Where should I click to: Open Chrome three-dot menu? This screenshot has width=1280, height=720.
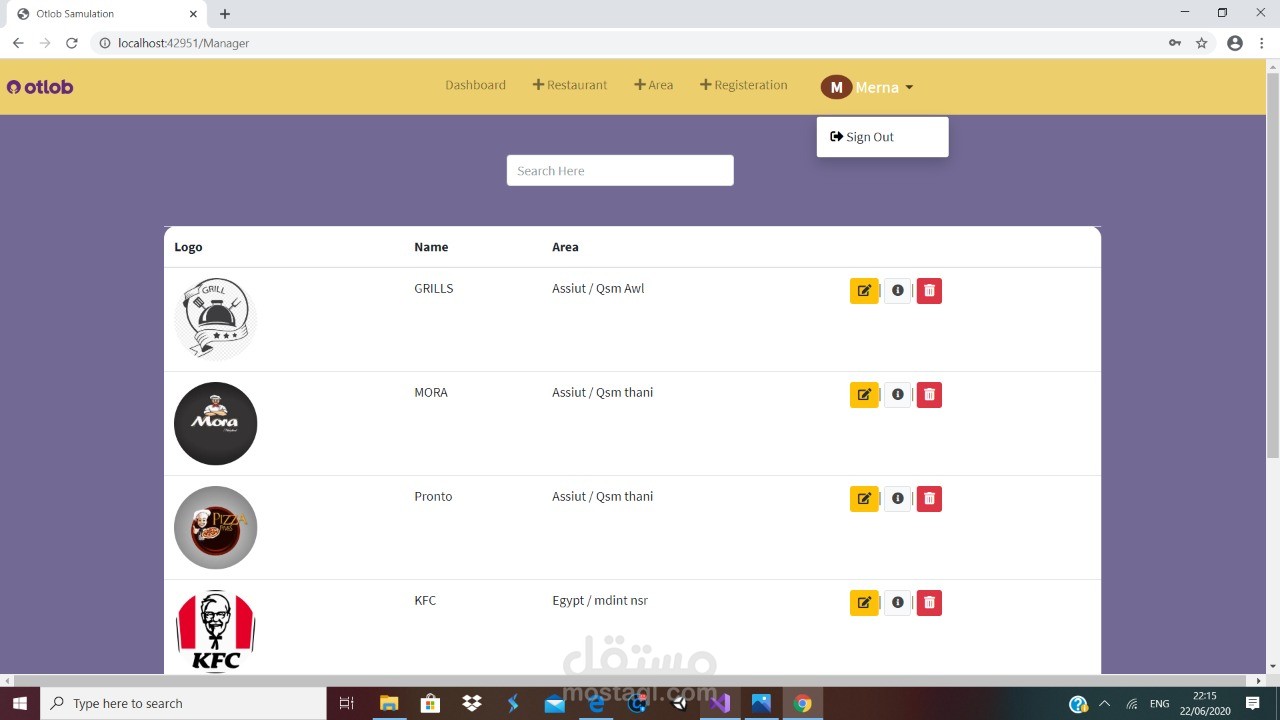[1263, 43]
